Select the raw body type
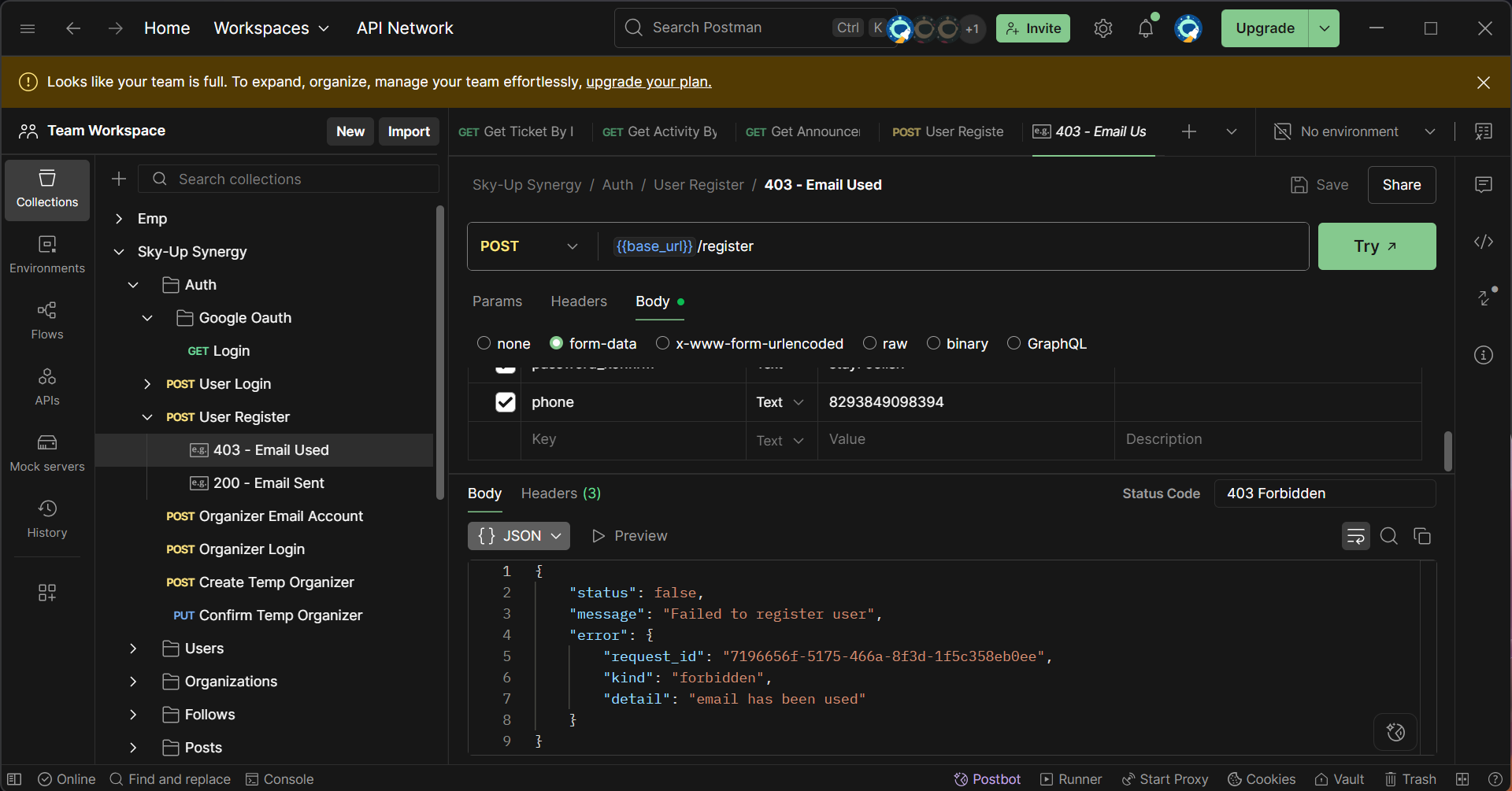The height and width of the screenshot is (791, 1512). [869, 343]
